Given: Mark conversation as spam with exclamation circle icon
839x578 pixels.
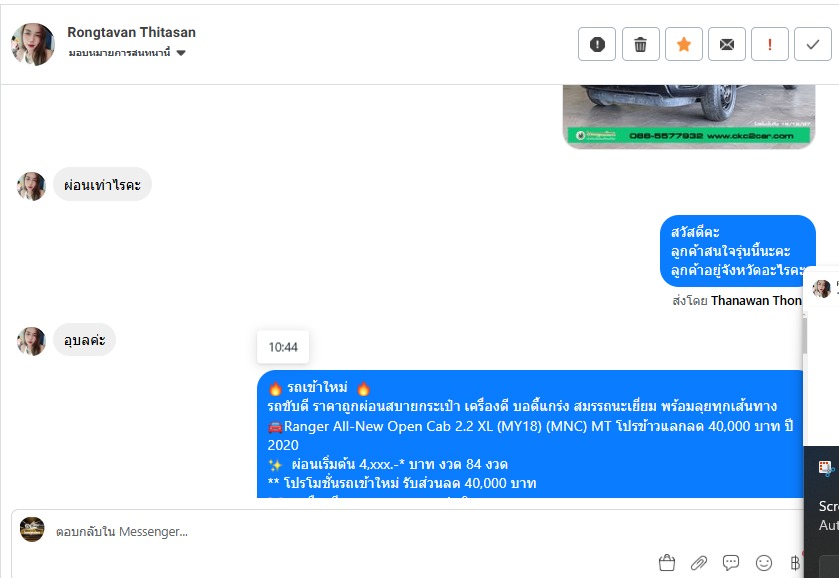Looking at the screenshot, I should click(597, 44).
